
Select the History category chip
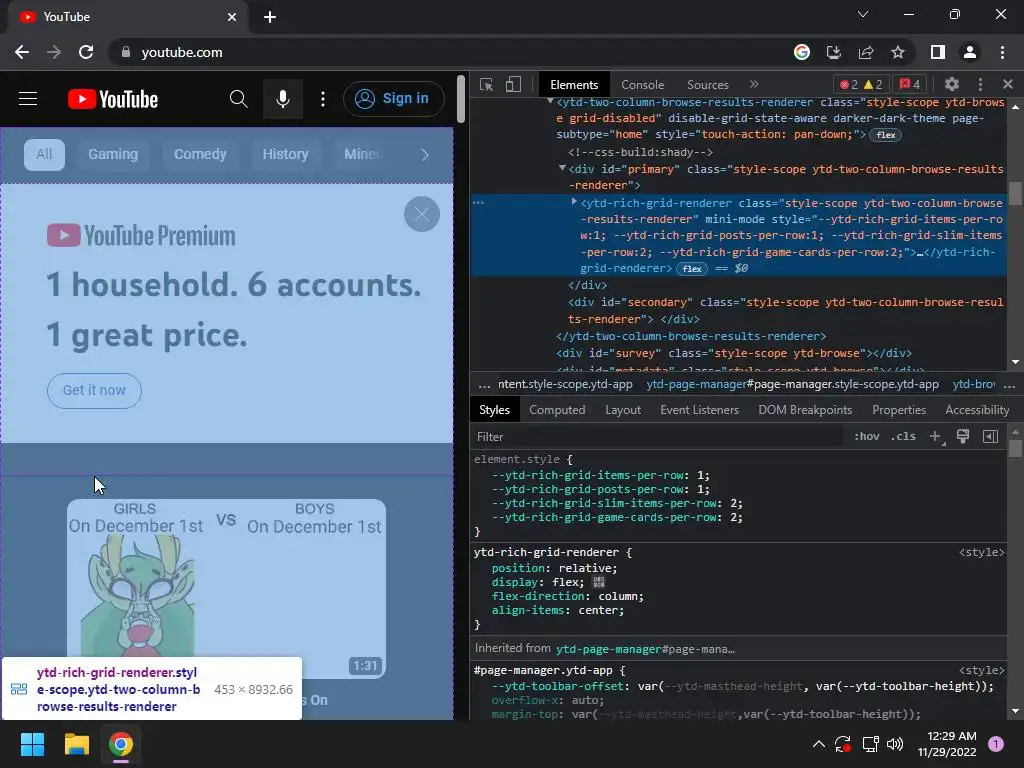pos(285,155)
